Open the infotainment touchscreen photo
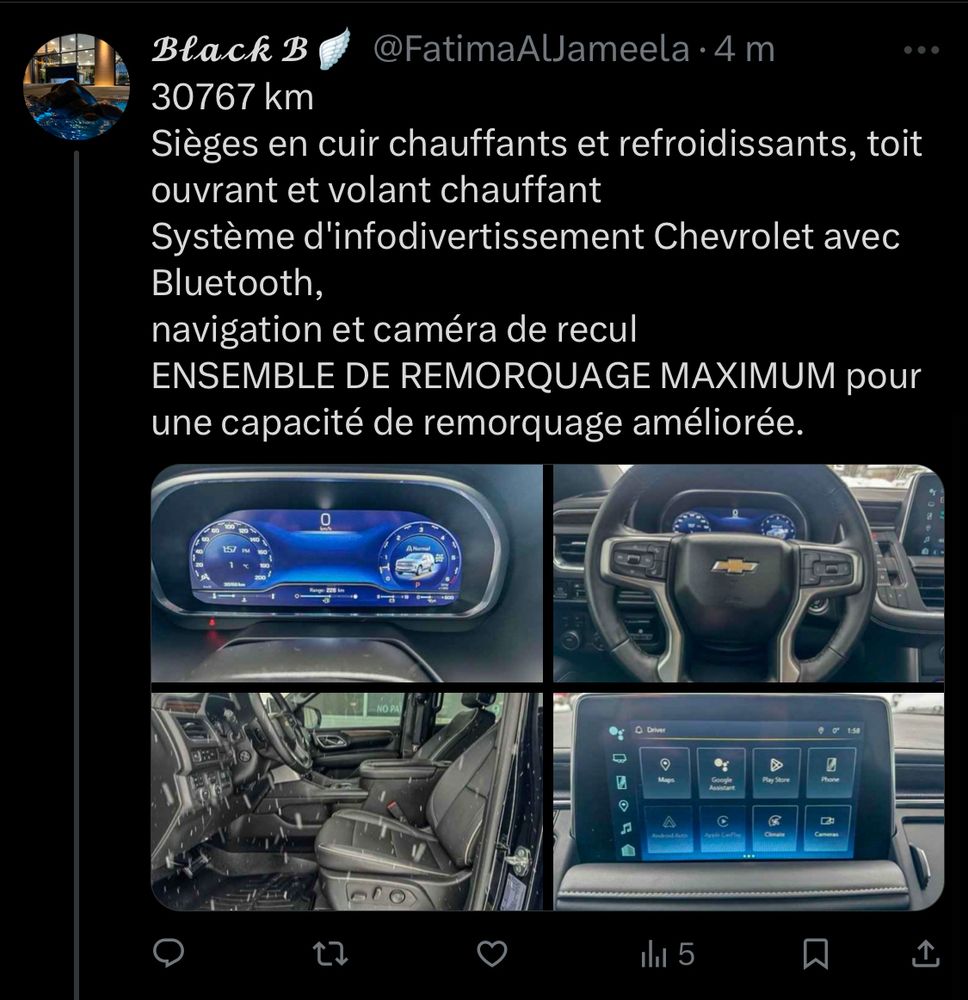The height and width of the screenshot is (1000, 968). coord(749,801)
